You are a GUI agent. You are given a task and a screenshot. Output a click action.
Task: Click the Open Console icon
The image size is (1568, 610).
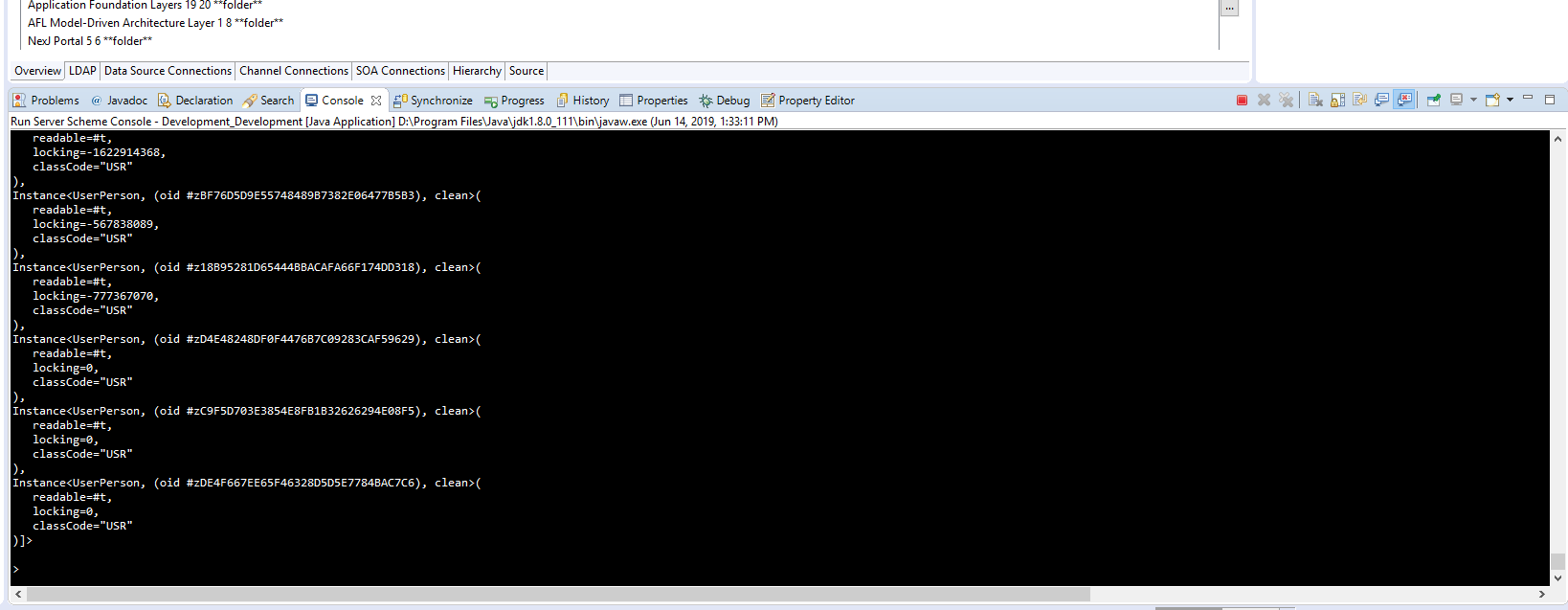(1492, 100)
